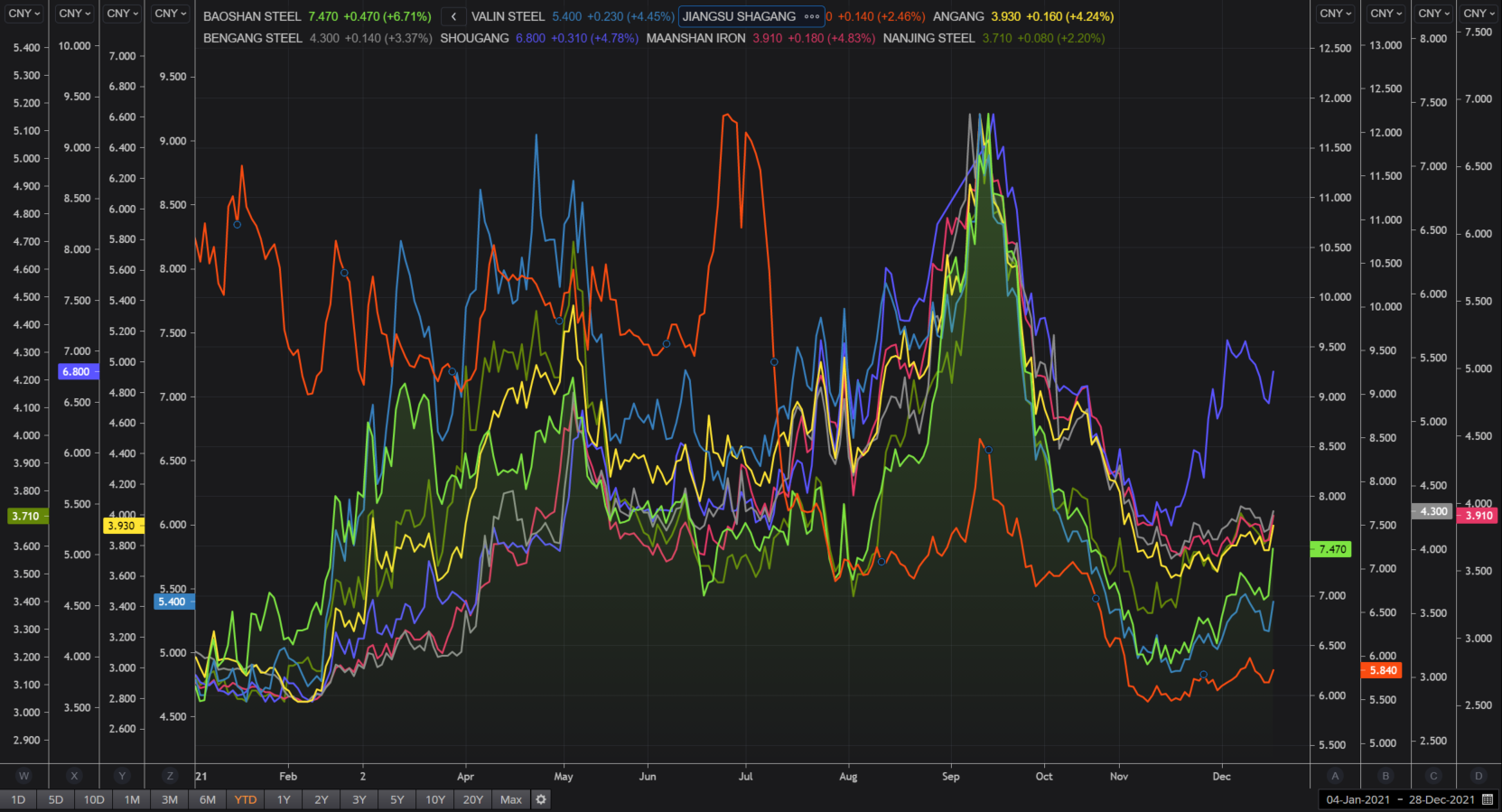Select the X axis badge
The width and height of the screenshot is (1502, 812).
74,776
